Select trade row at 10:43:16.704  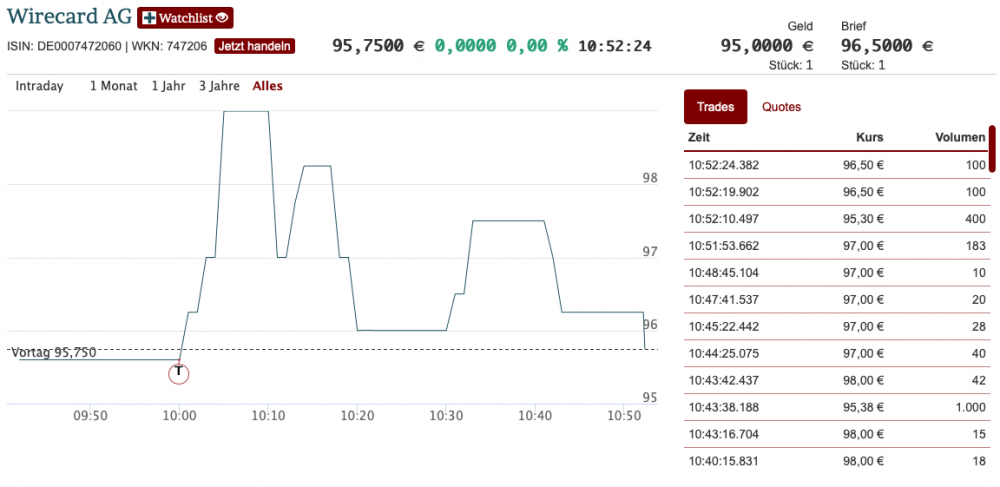836,433
